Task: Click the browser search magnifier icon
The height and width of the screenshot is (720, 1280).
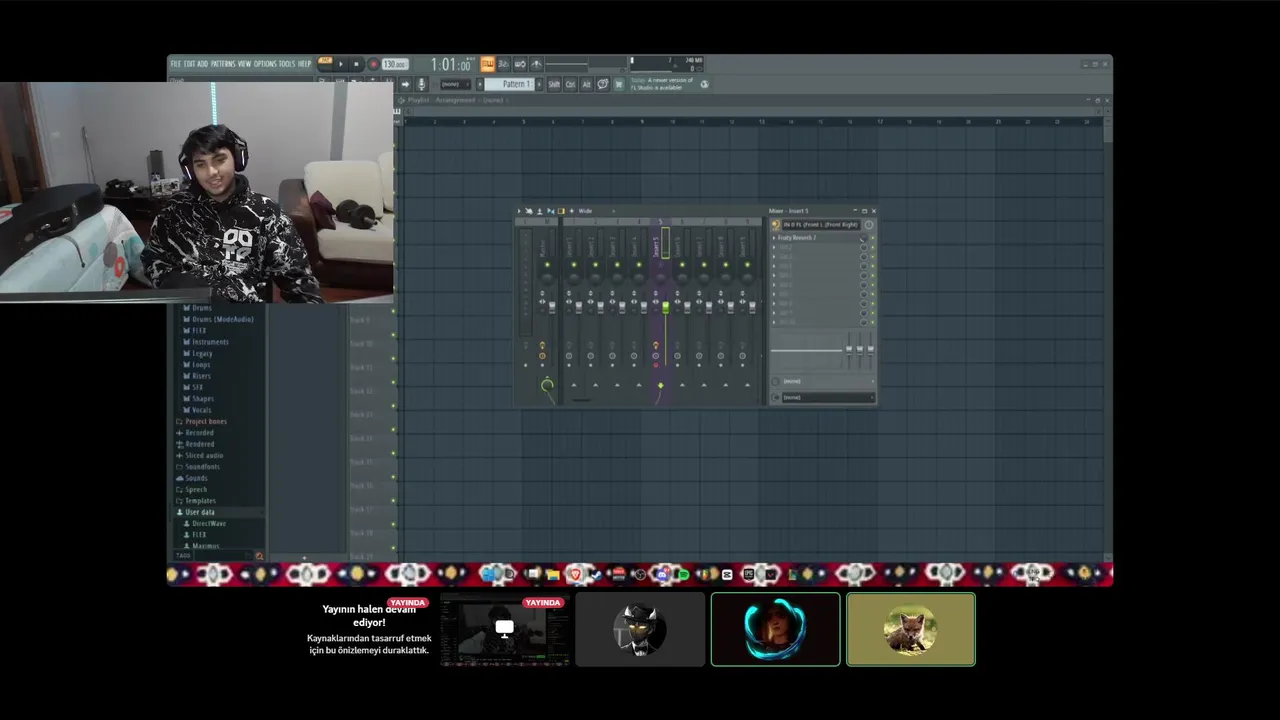Action: pos(259,556)
